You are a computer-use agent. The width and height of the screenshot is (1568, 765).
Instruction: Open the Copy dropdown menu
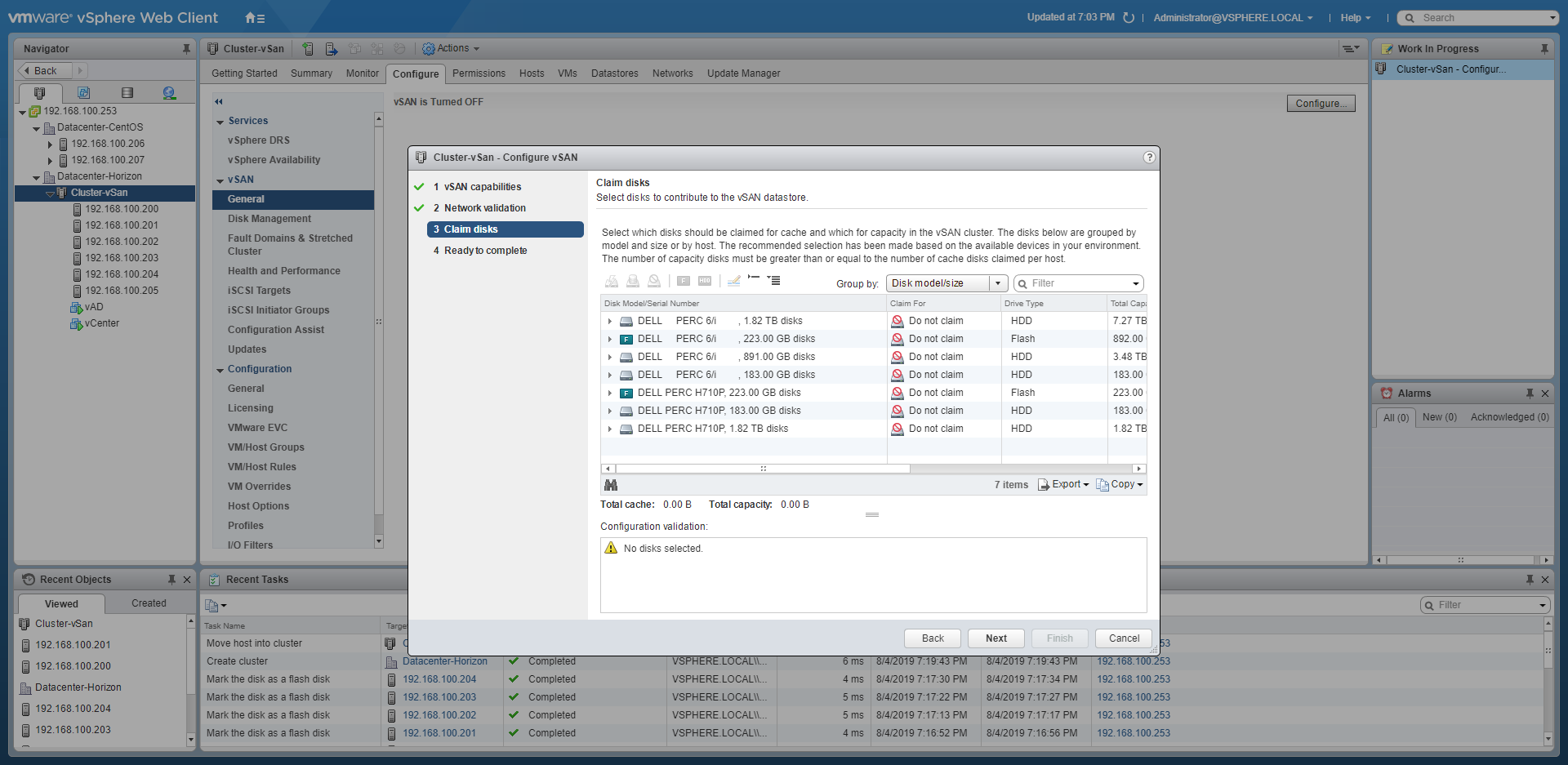(x=1120, y=484)
